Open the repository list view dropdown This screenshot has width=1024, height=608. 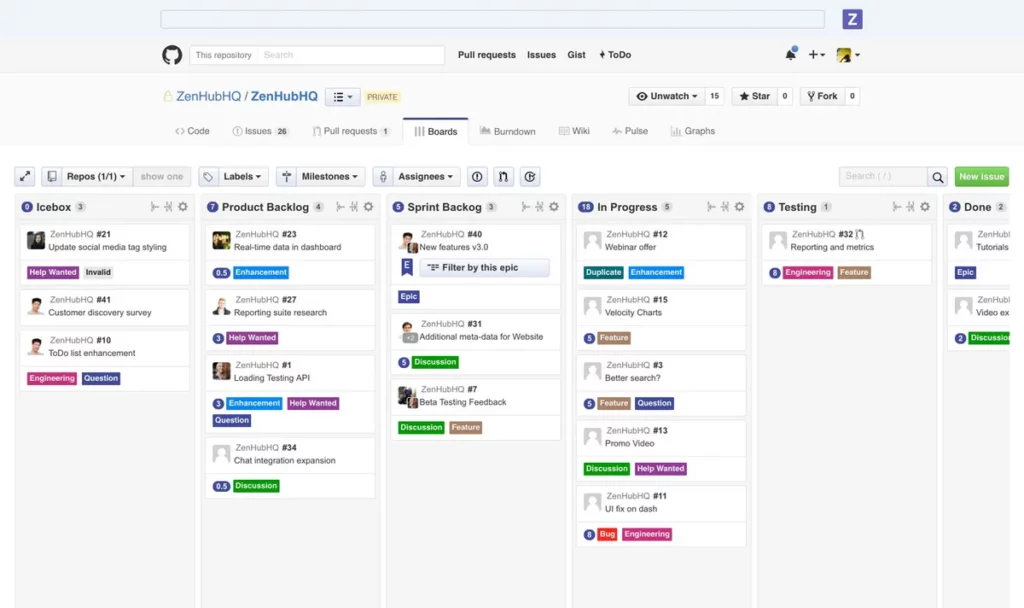click(343, 97)
